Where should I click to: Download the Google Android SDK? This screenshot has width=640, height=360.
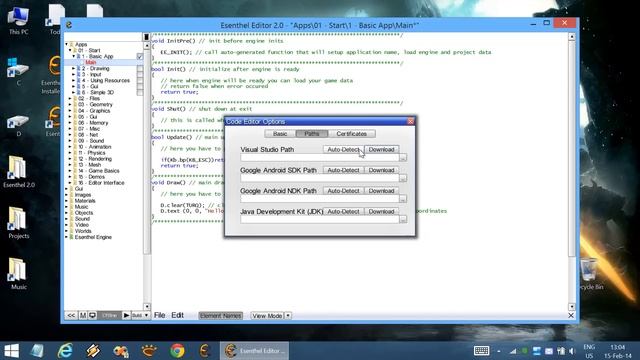pyautogui.click(x=381, y=170)
